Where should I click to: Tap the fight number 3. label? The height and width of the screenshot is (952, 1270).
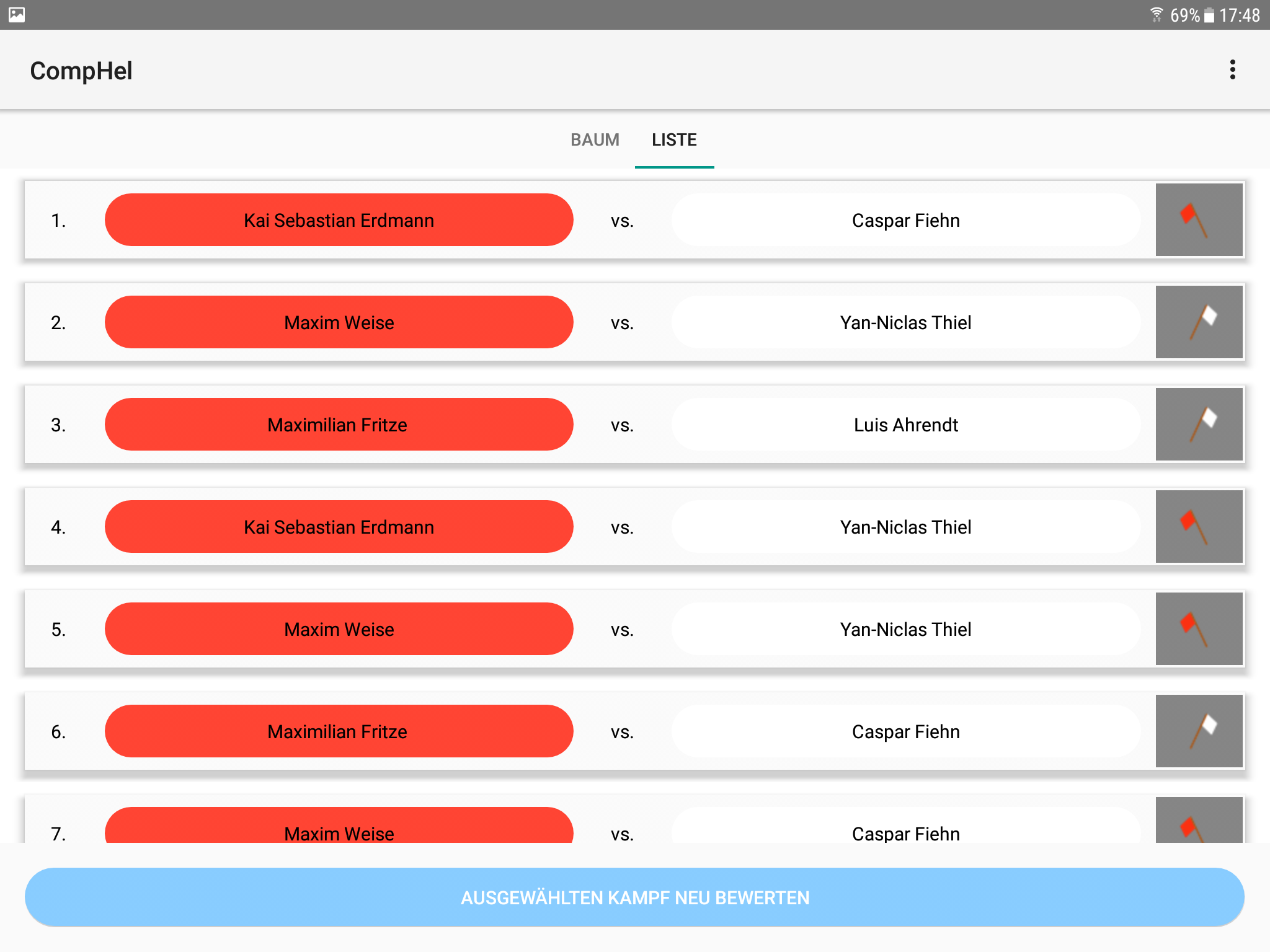click(58, 425)
